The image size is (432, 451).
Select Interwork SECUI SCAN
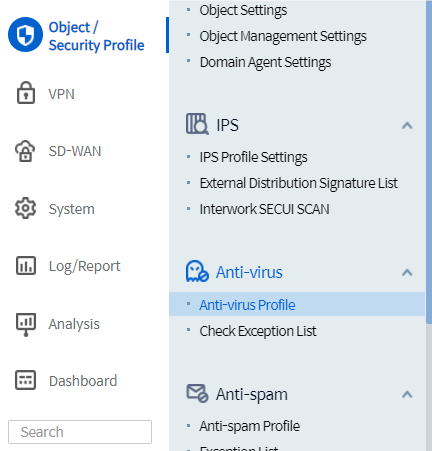264,209
